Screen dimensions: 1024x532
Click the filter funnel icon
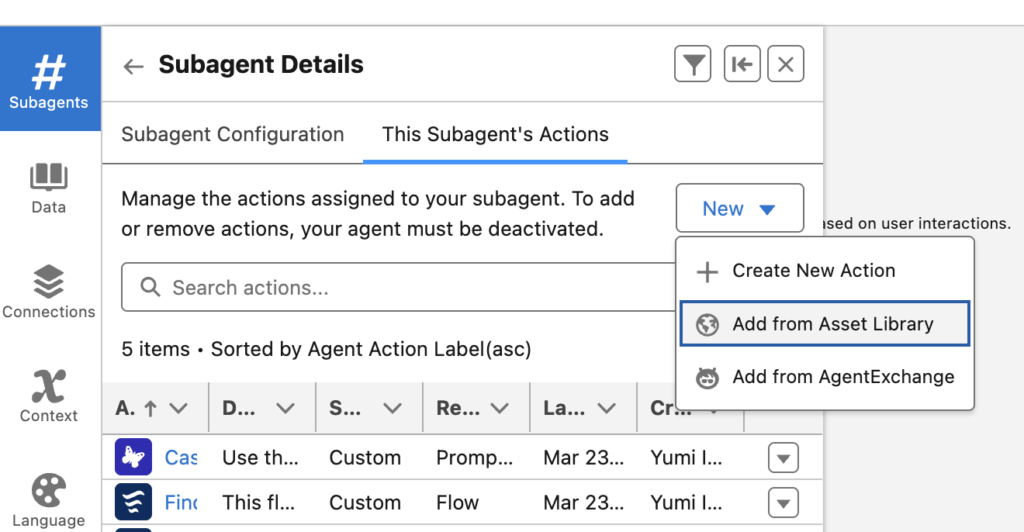click(692, 64)
